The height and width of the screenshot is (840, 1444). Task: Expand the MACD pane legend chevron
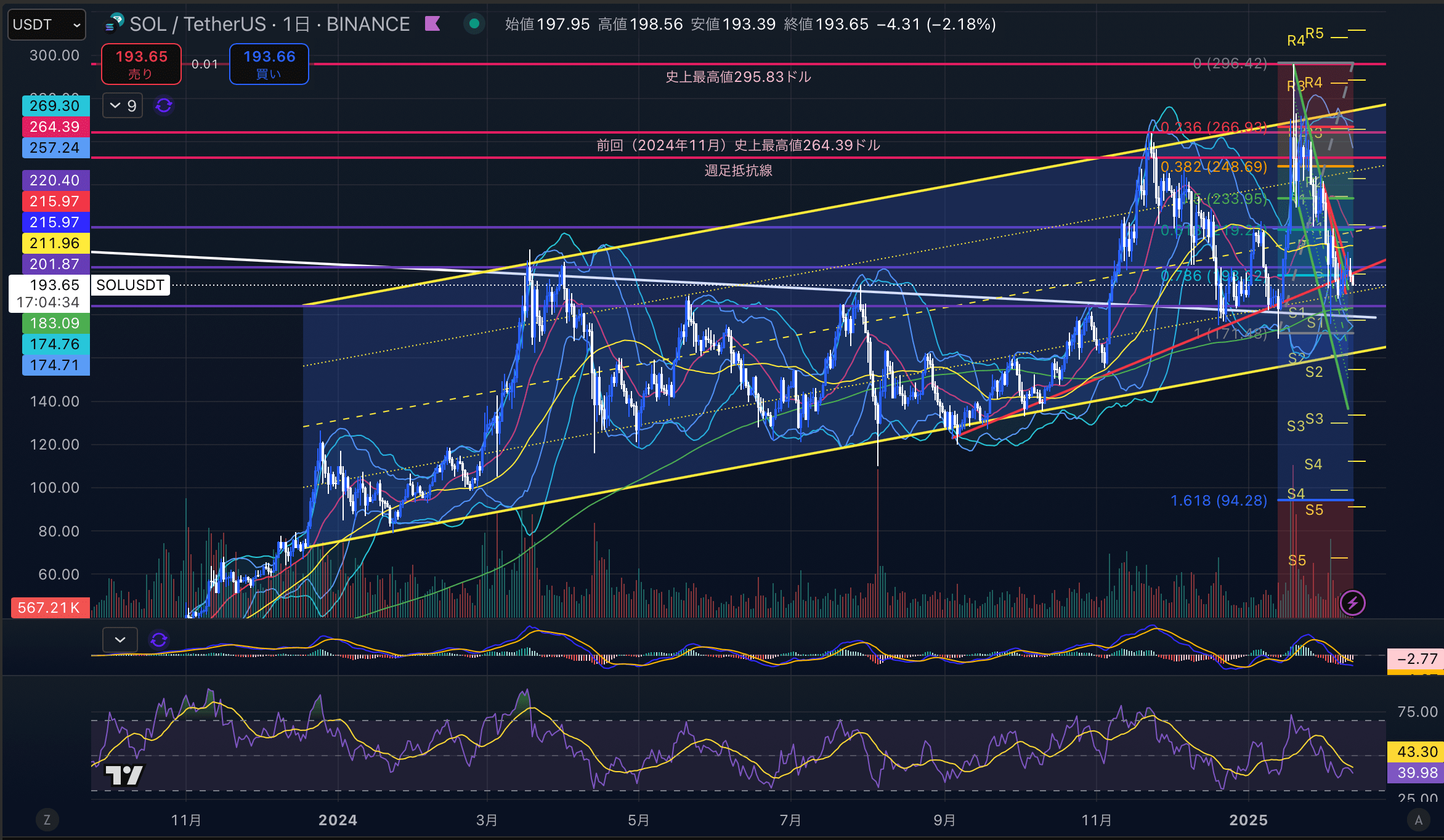[x=120, y=640]
